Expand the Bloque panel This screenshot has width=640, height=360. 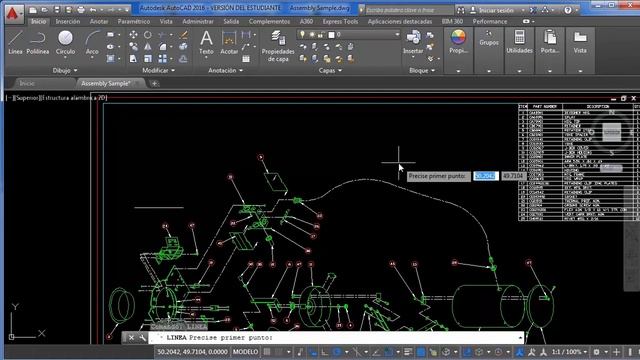422,70
